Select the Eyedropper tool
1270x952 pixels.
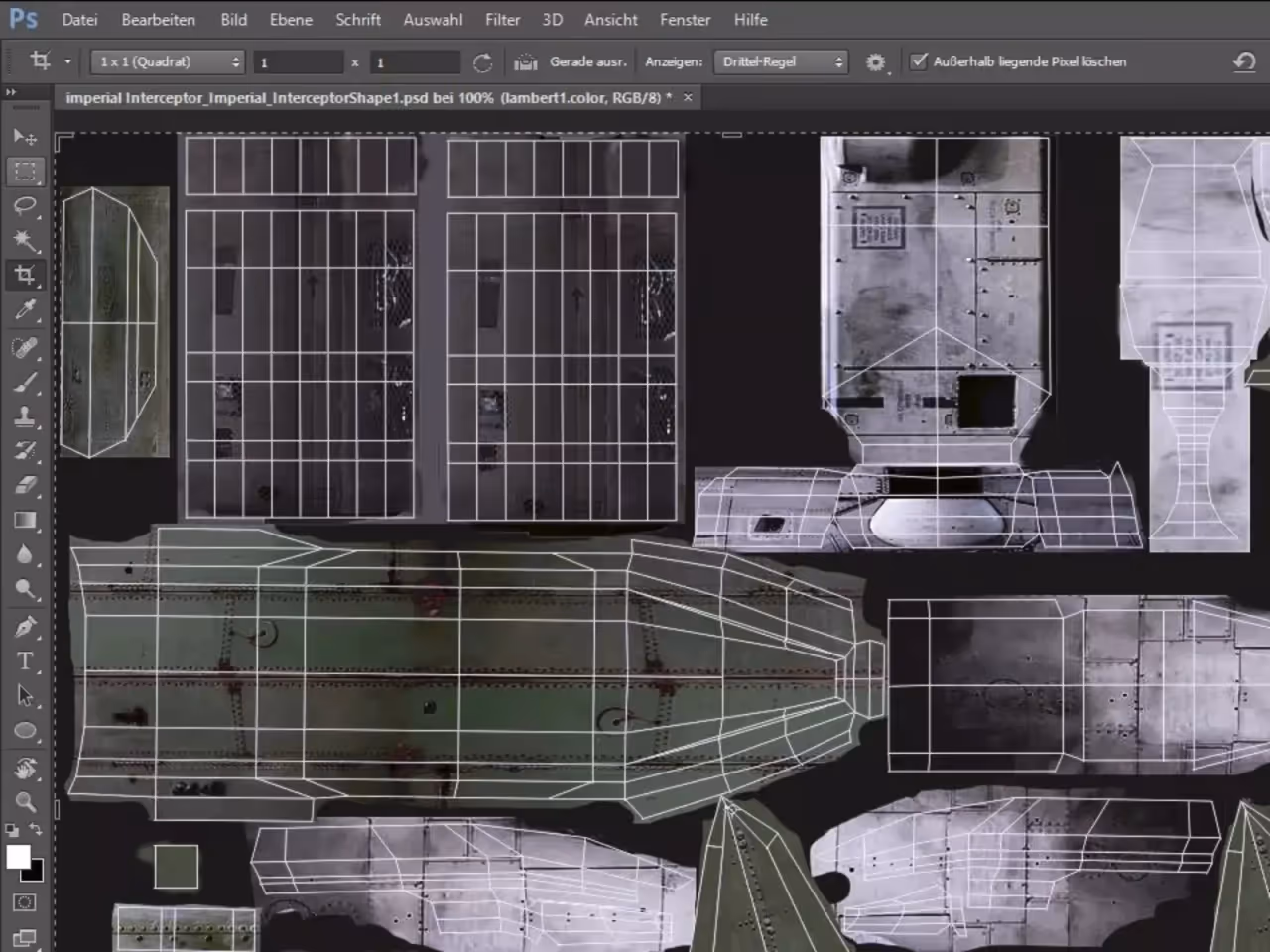click(25, 310)
